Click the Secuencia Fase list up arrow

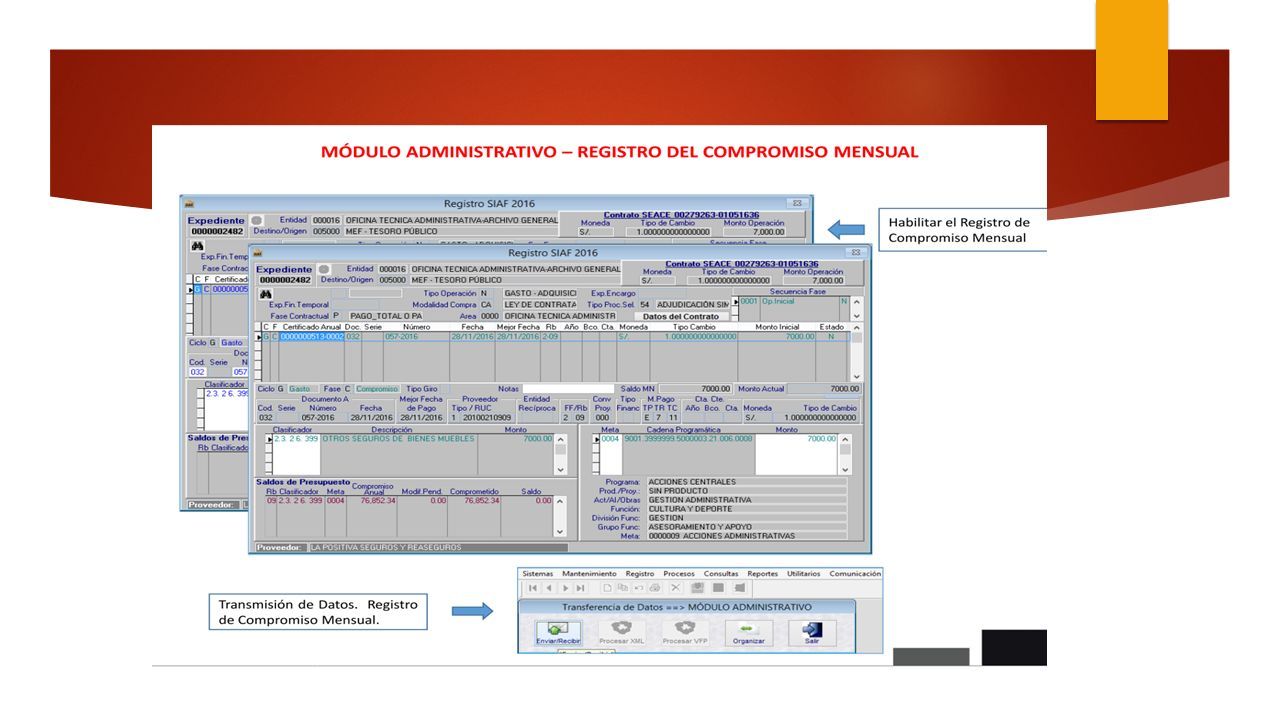pyautogui.click(x=855, y=302)
